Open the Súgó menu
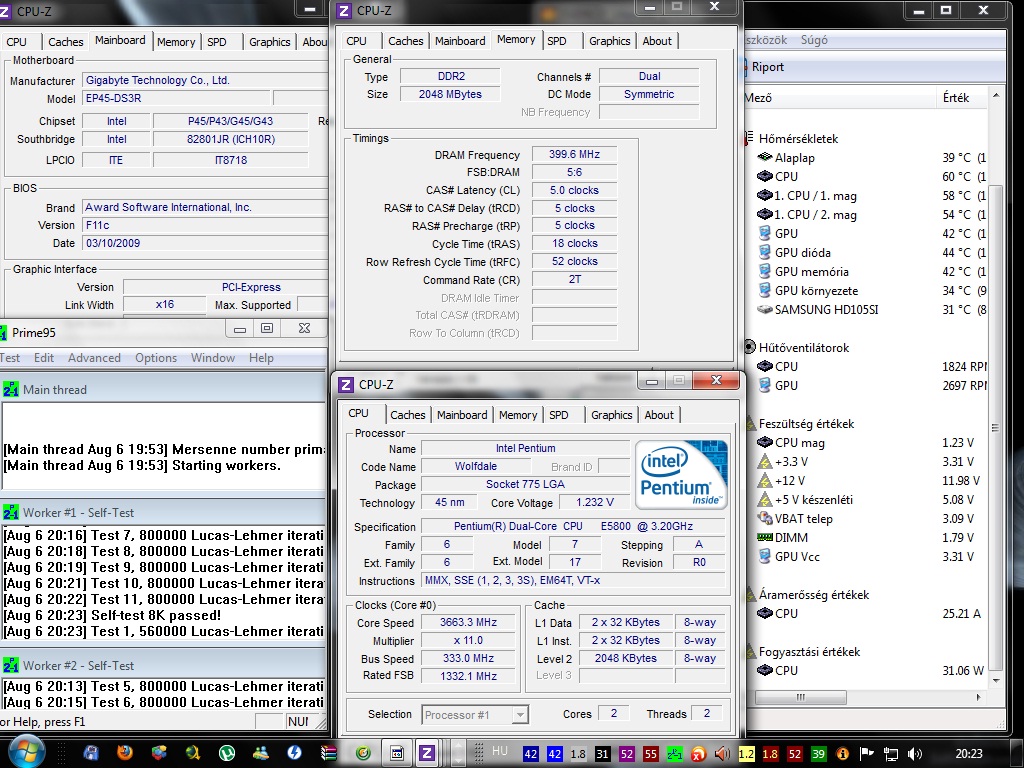 (814, 40)
